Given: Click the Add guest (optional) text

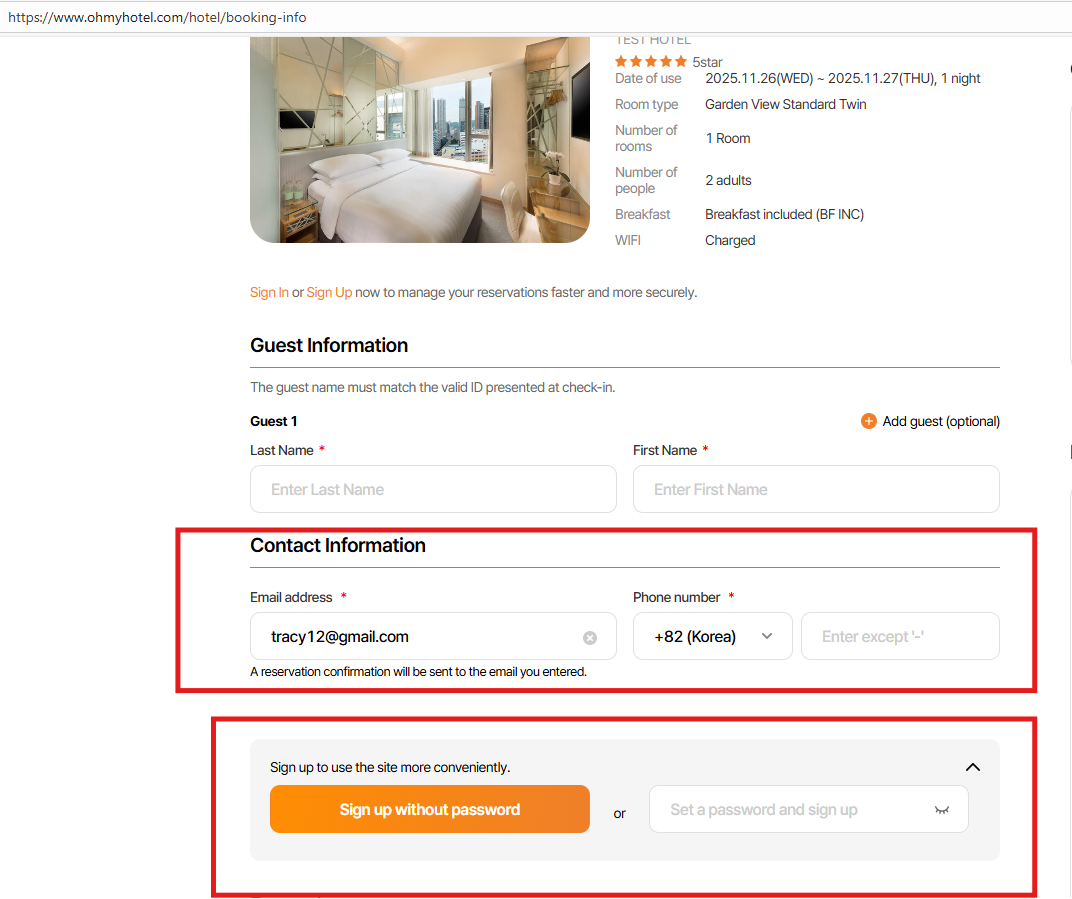Looking at the screenshot, I should (x=941, y=421).
